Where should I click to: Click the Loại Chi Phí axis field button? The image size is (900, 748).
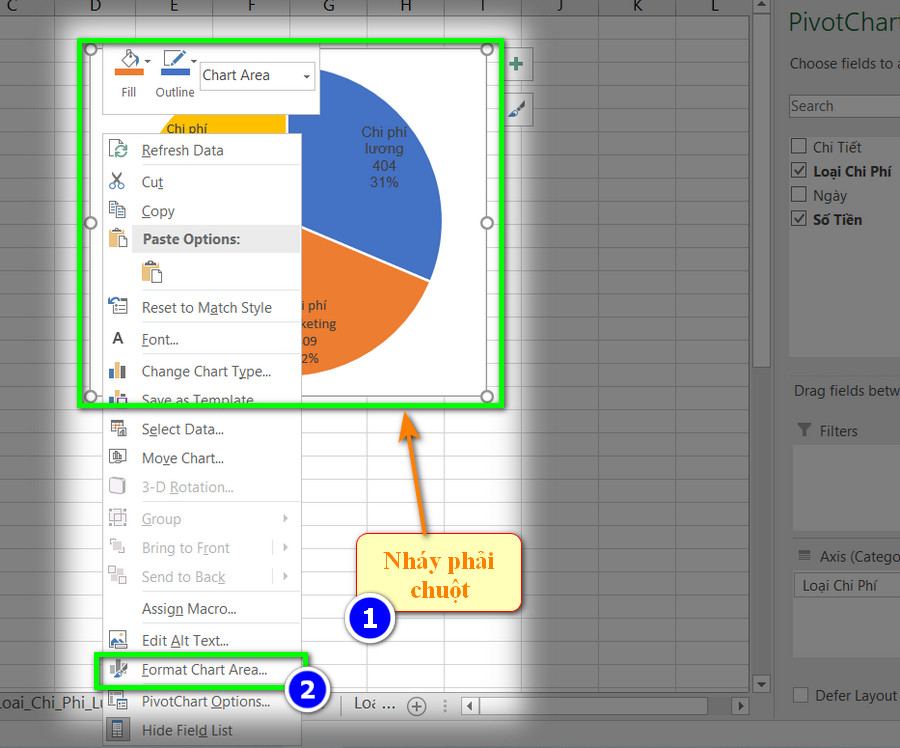click(x=847, y=586)
